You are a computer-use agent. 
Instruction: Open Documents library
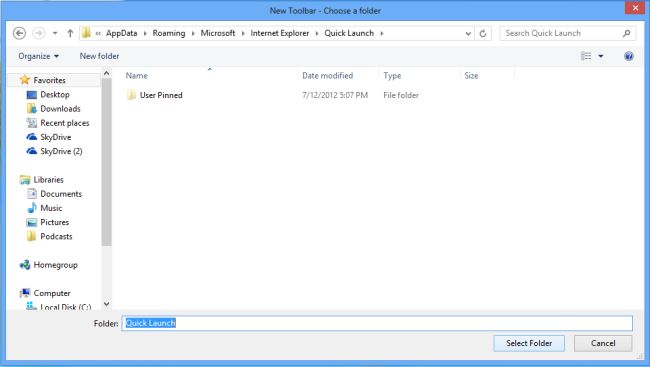[61, 194]
